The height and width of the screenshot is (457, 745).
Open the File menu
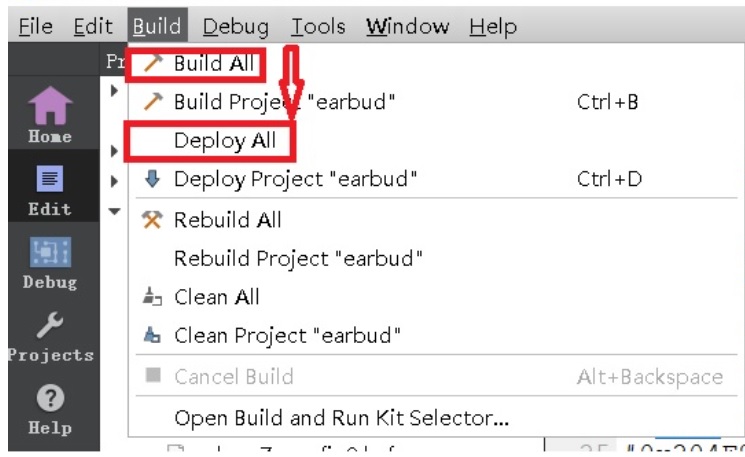36,26
